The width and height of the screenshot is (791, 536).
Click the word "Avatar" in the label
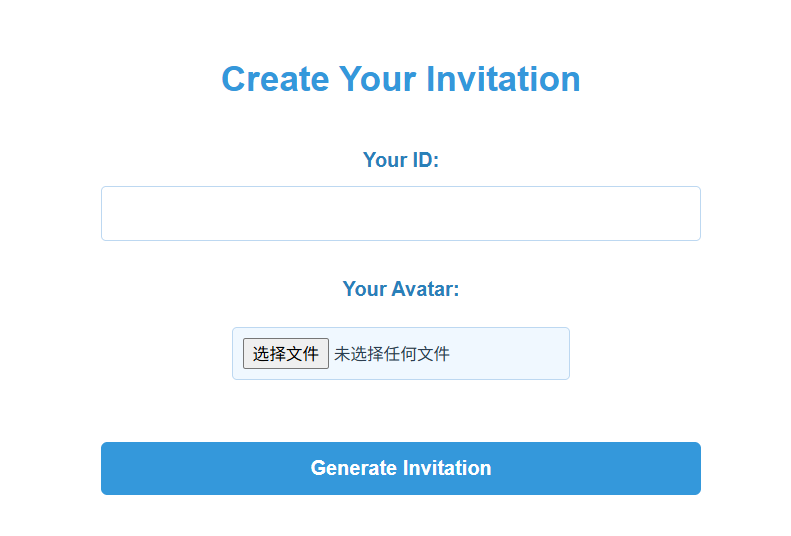(422, 289)
